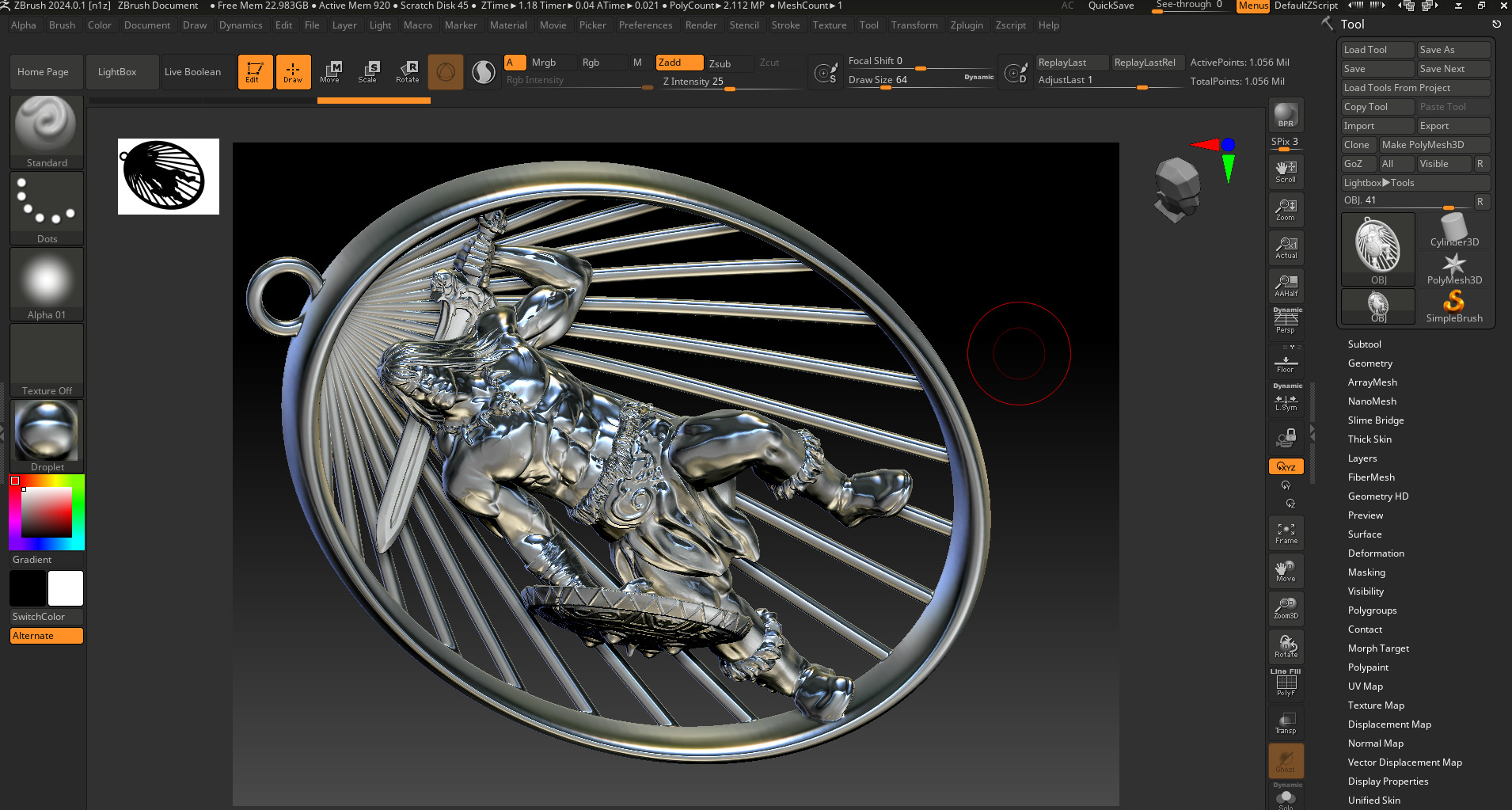Open the Brush menu
Screen dimensions: 1512x810
click(x=62, y=25)
